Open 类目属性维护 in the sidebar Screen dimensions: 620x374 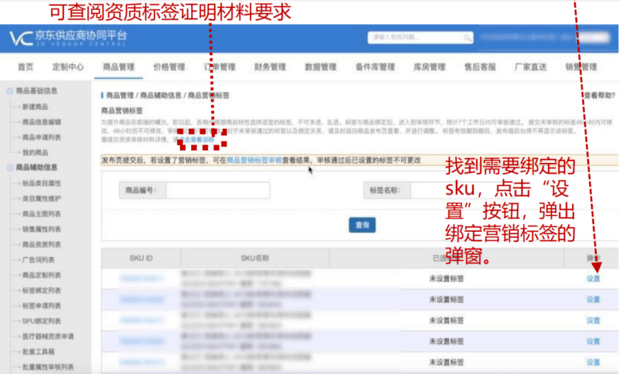[x=42, y=198]
